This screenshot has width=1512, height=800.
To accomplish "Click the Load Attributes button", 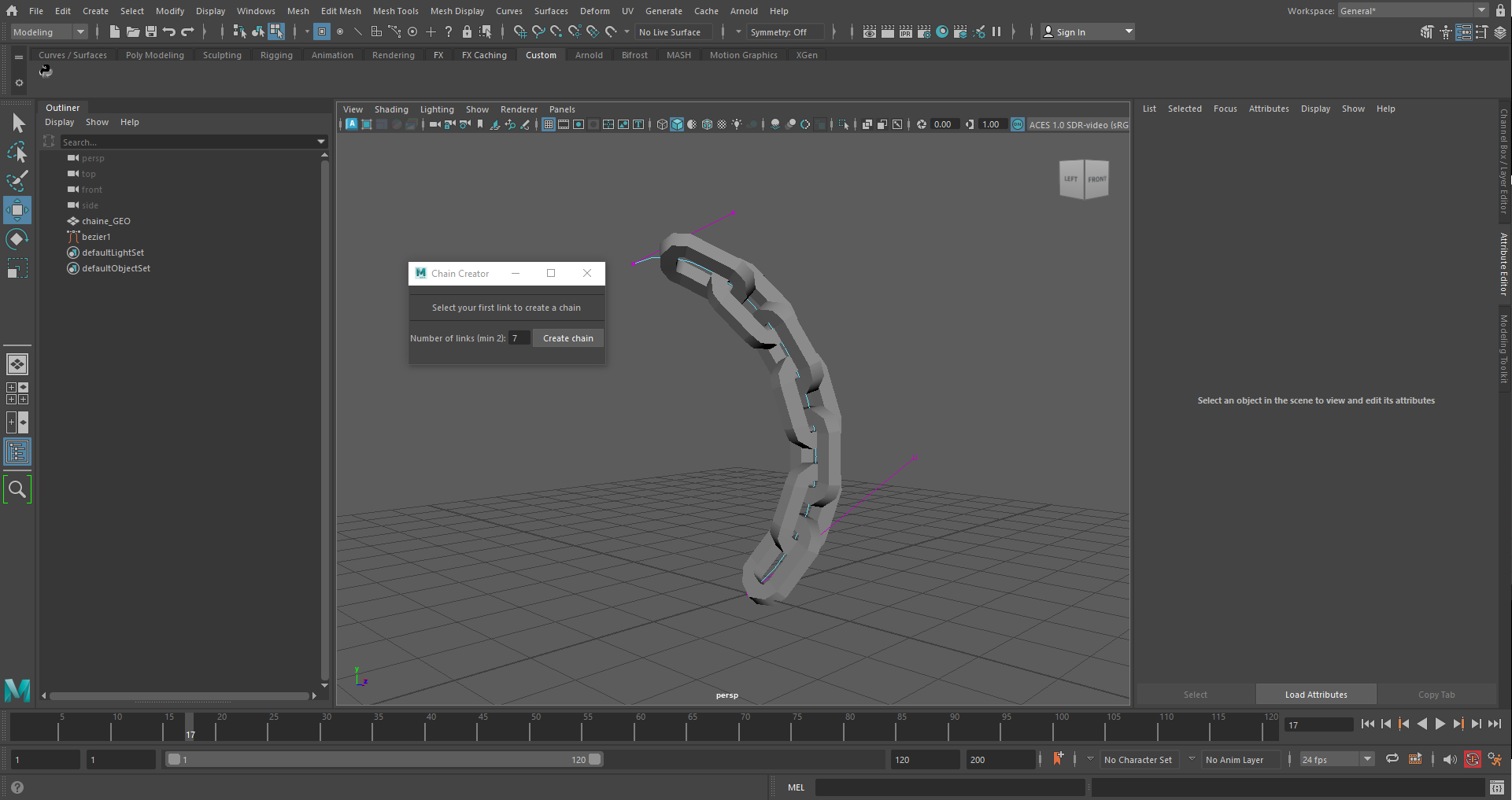I will pyautogui.click(x=1315, y=695).
